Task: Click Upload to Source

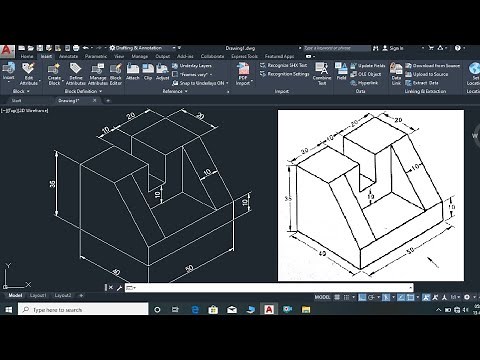Action: 427,74
